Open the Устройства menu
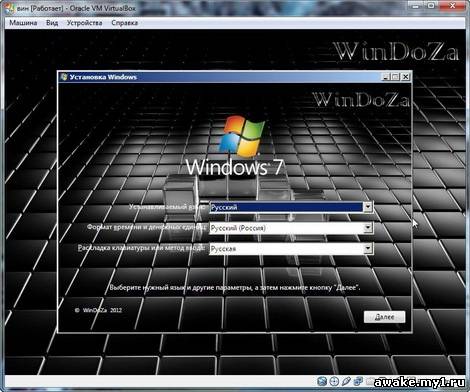The image size is (470, 392). pos(84,23)
